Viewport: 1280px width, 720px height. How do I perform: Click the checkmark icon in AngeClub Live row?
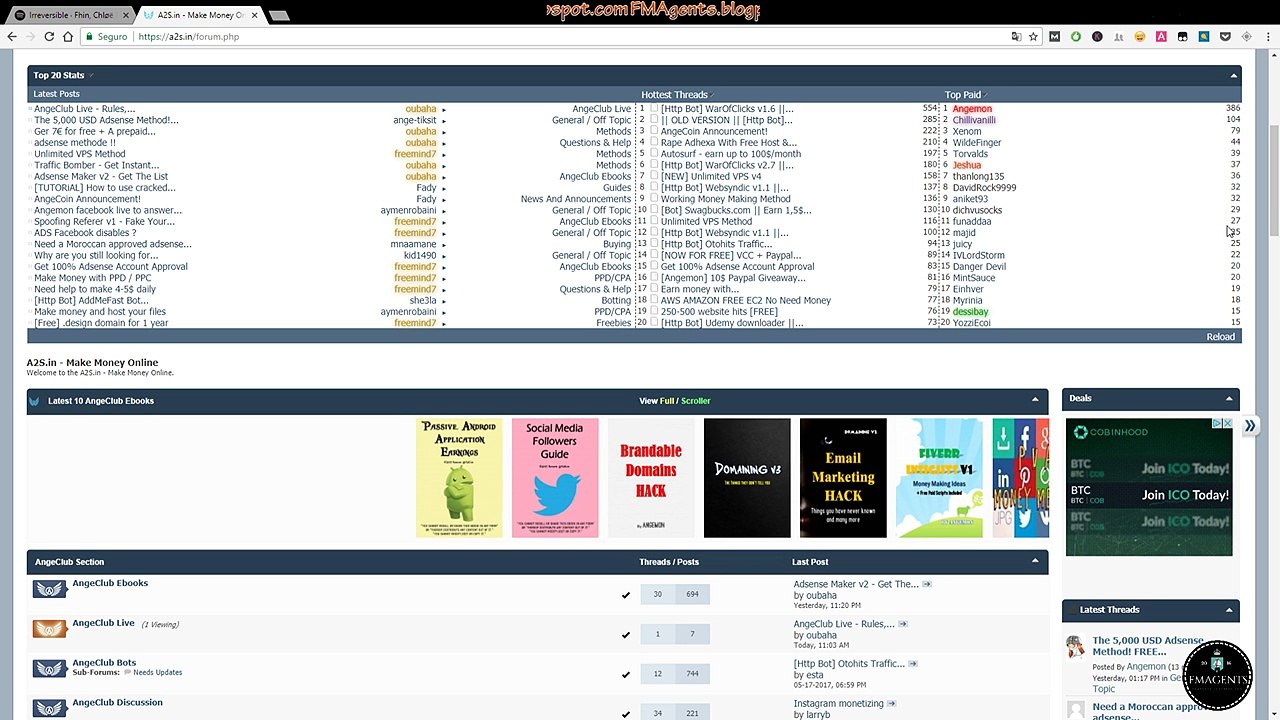[626, 635]
